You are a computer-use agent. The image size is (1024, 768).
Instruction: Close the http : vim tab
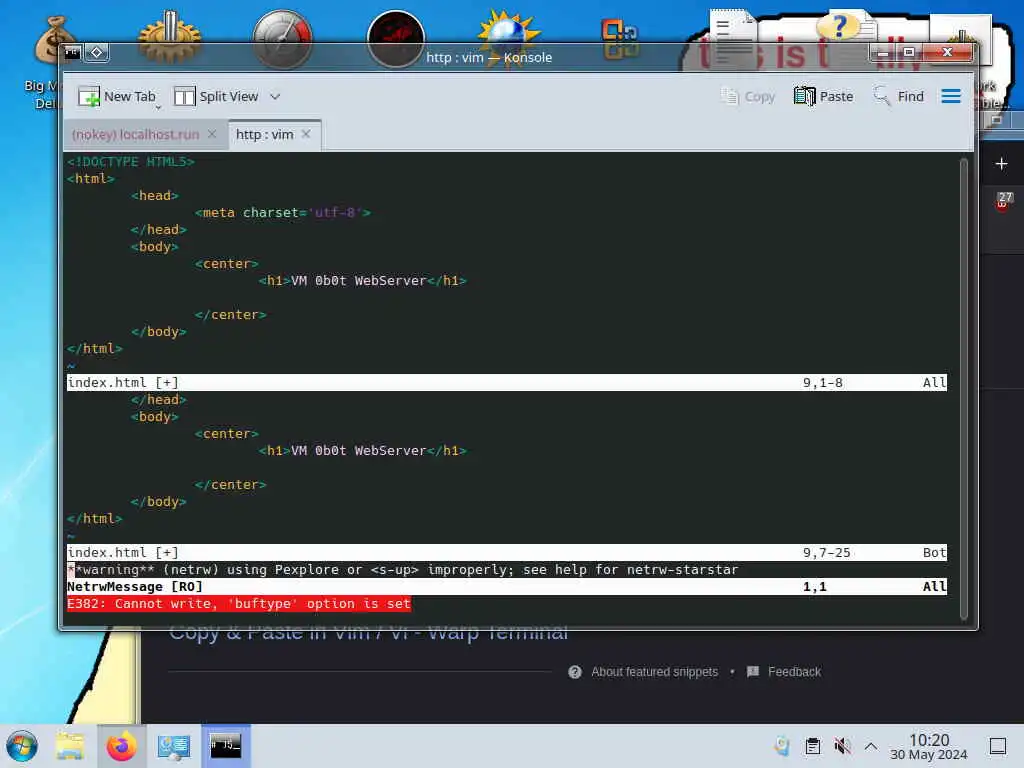[306, 134]
